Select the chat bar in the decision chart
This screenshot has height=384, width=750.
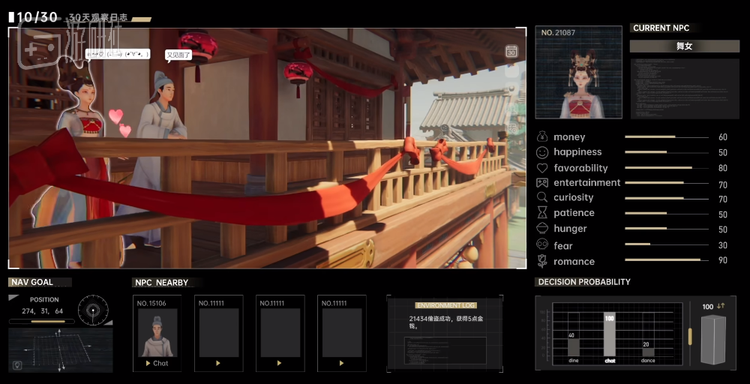pos(610,335)
